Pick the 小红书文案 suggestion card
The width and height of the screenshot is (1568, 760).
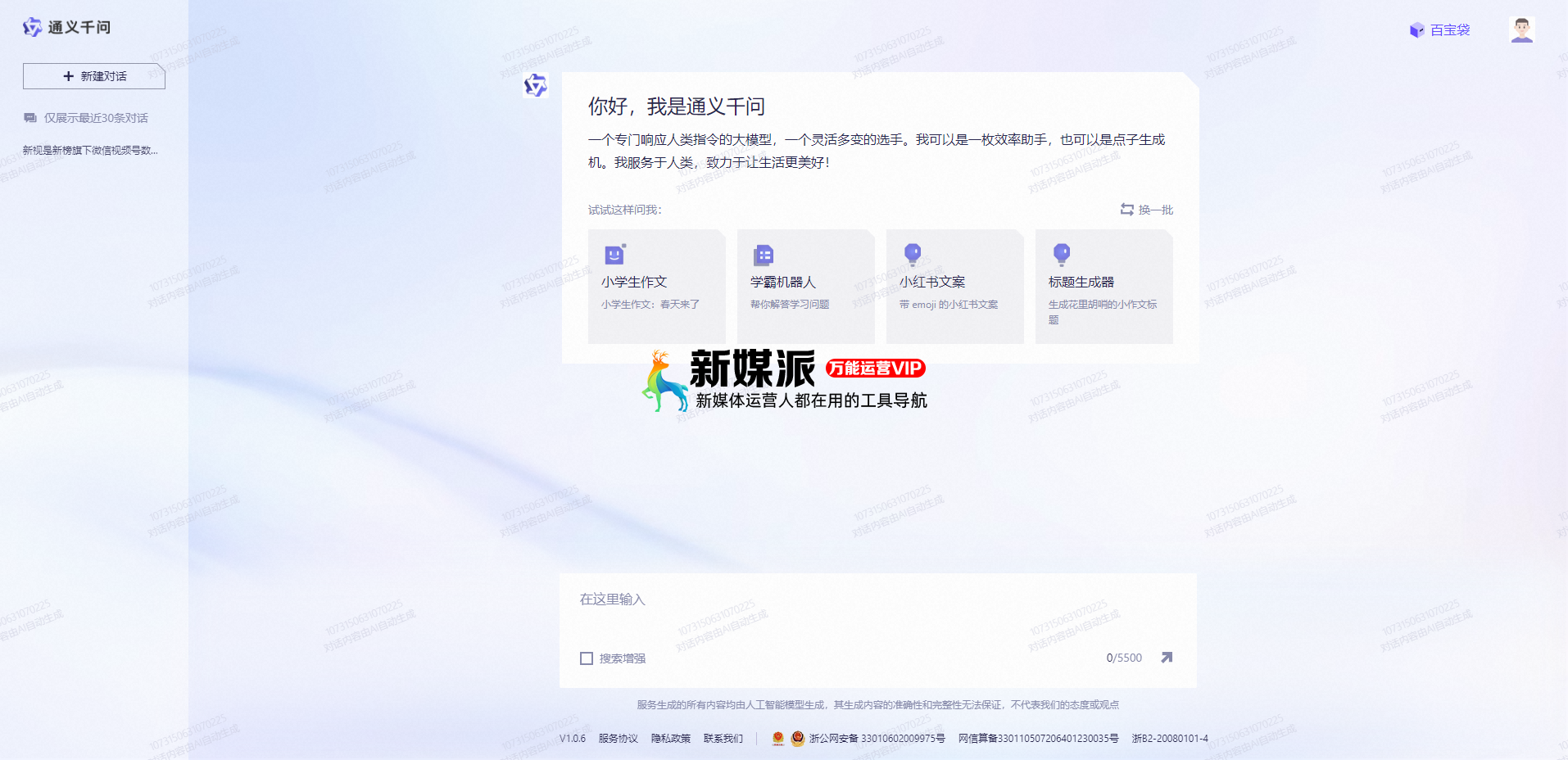click(x=955, y=287)
